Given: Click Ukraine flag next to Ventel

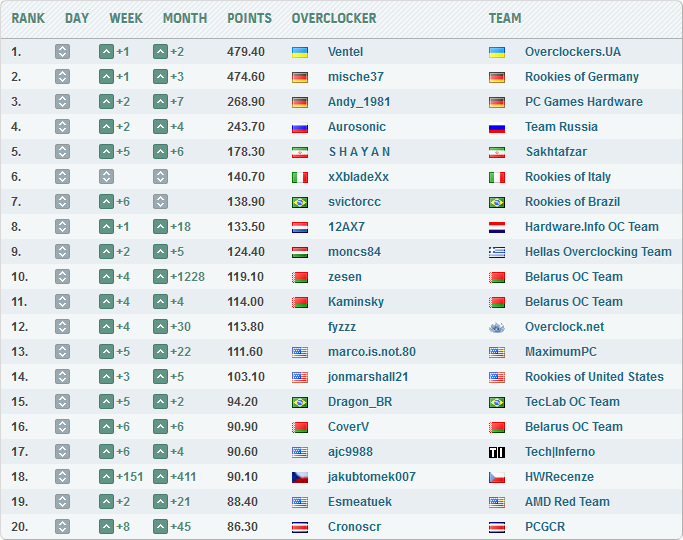Looking at the screenshot, I should click(x=299, y=52).
